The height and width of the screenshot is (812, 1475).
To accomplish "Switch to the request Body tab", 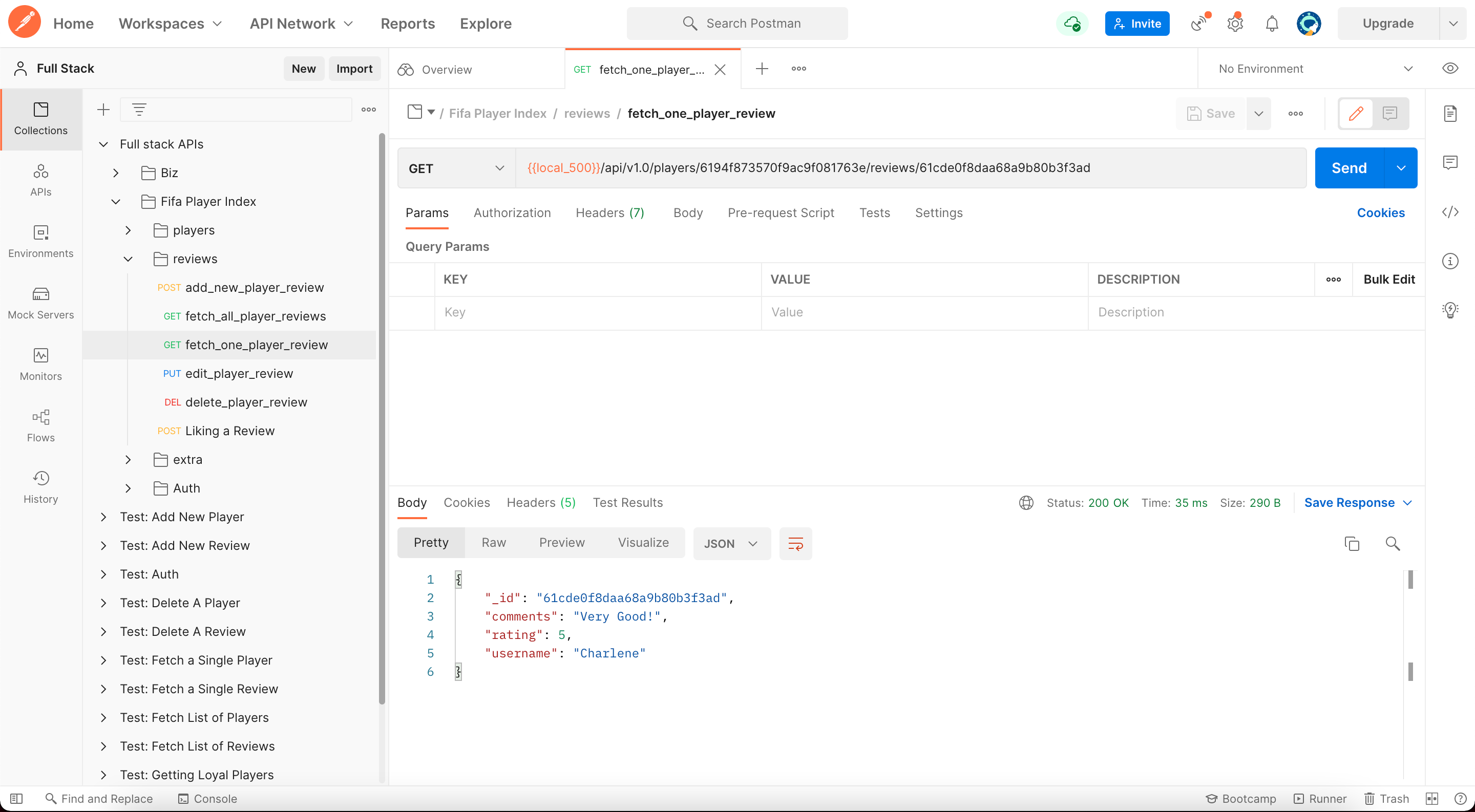I will [x=688, y=213].
